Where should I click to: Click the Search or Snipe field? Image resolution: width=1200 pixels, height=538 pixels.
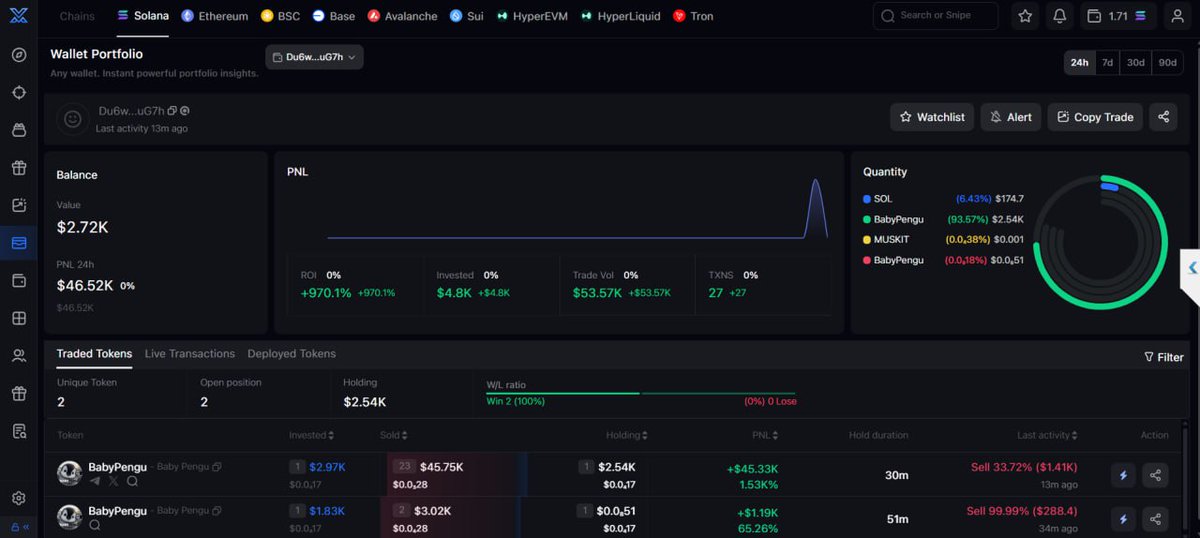pyautogui.click(x=935, y=16)
